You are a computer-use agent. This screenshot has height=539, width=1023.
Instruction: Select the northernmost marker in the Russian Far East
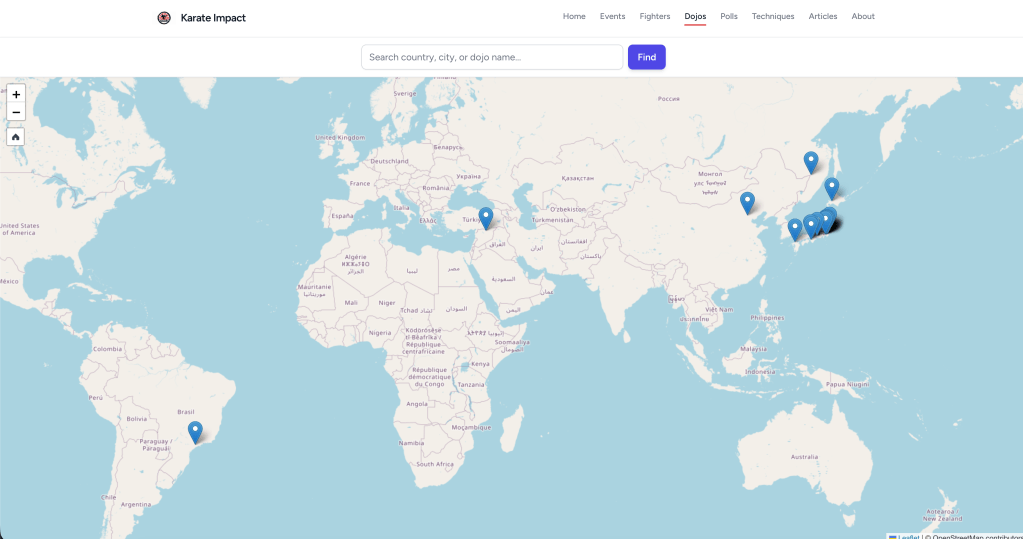(811, 161)
